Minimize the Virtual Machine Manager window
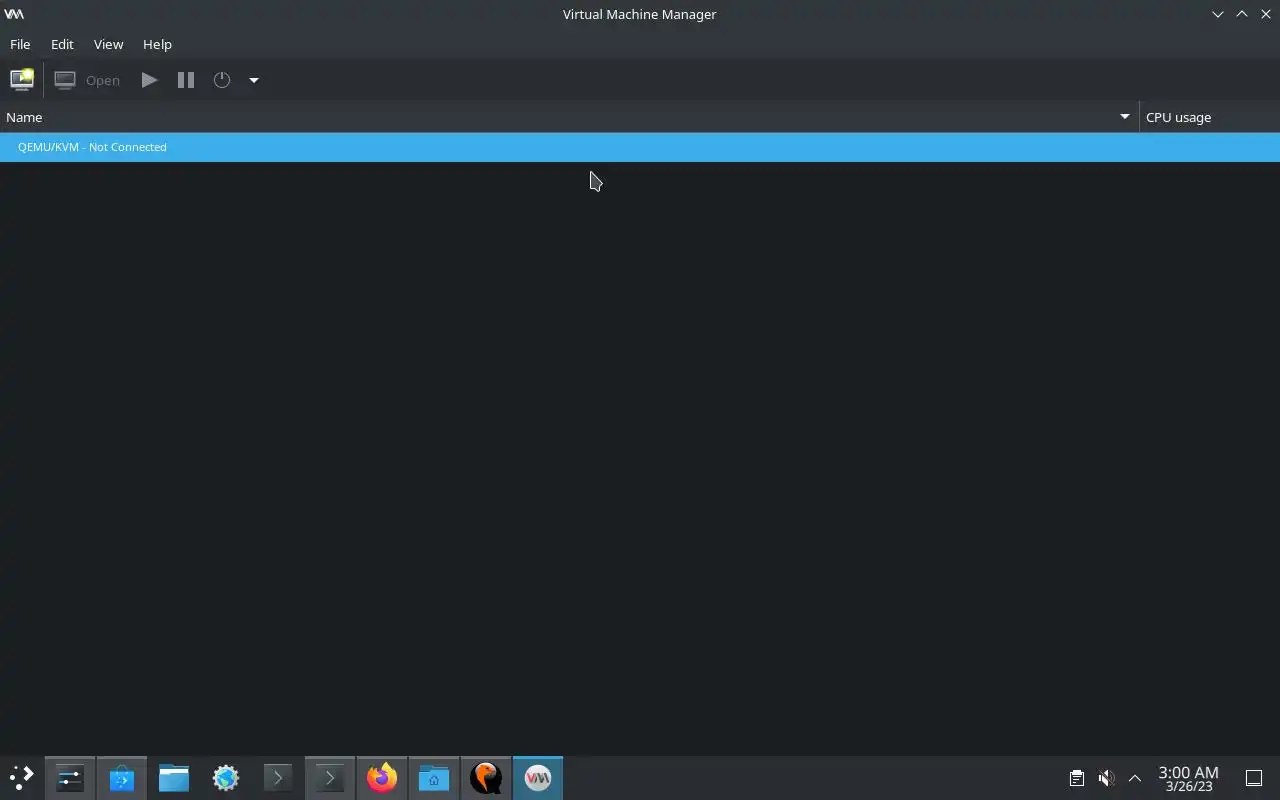 [1218, 14]
